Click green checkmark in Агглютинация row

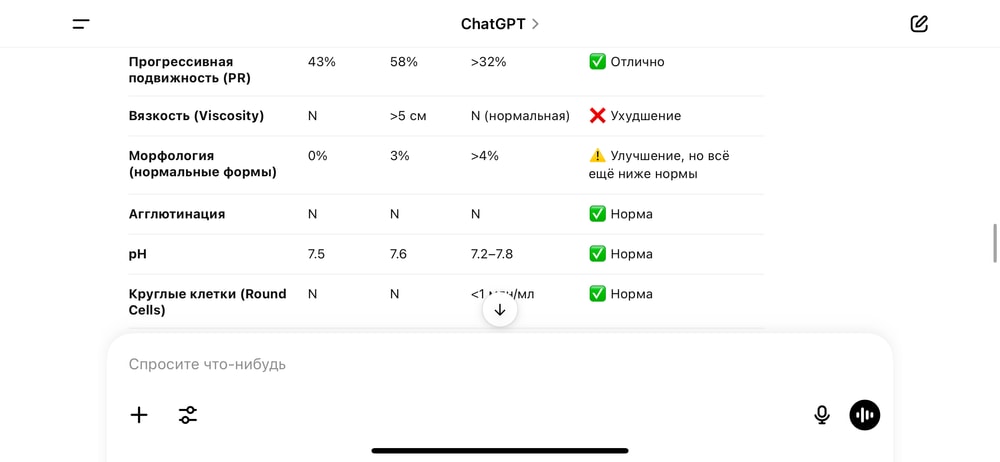(598, 214)
